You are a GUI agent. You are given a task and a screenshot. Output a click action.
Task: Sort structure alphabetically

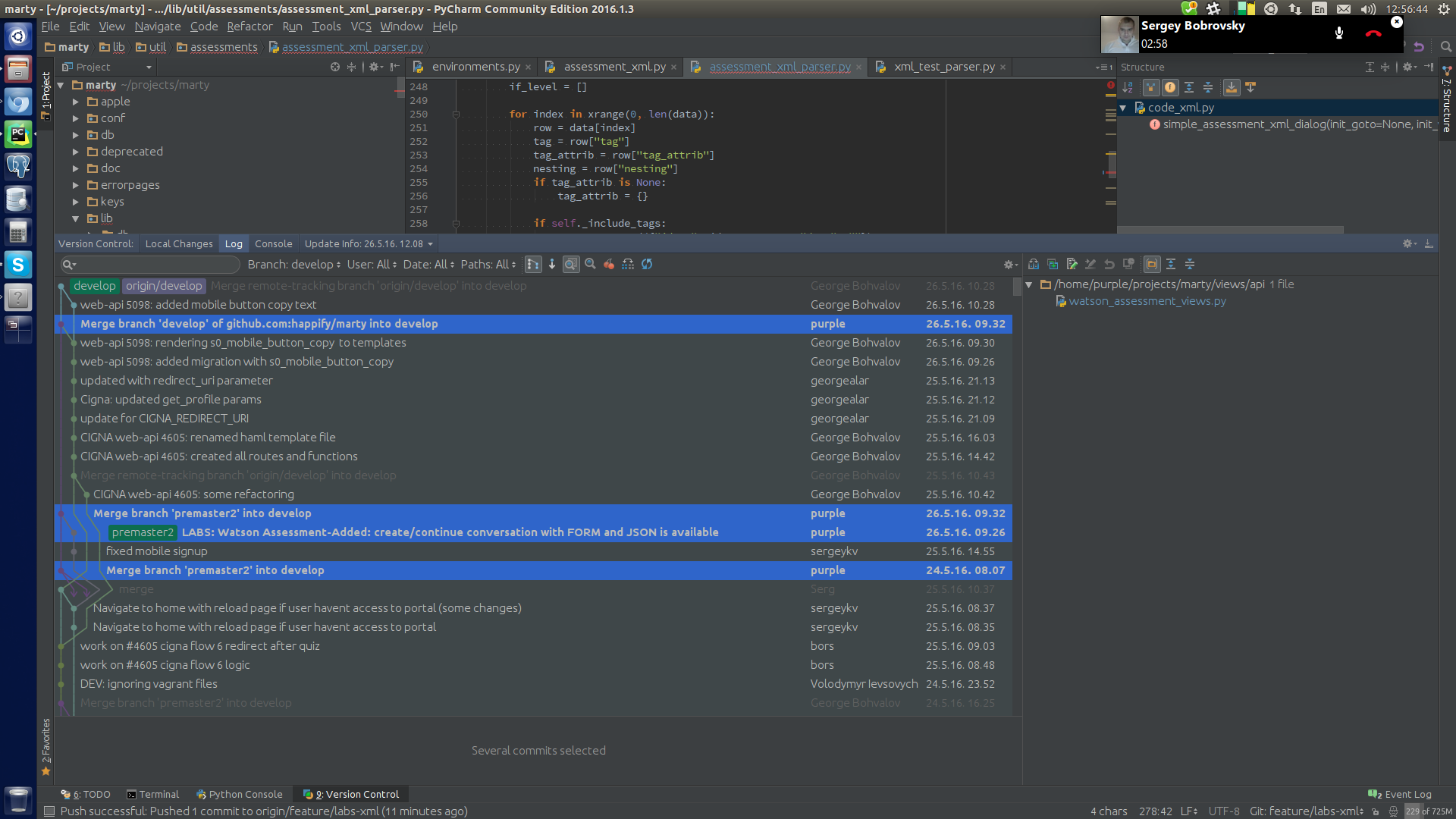(x=1128, y=87)
